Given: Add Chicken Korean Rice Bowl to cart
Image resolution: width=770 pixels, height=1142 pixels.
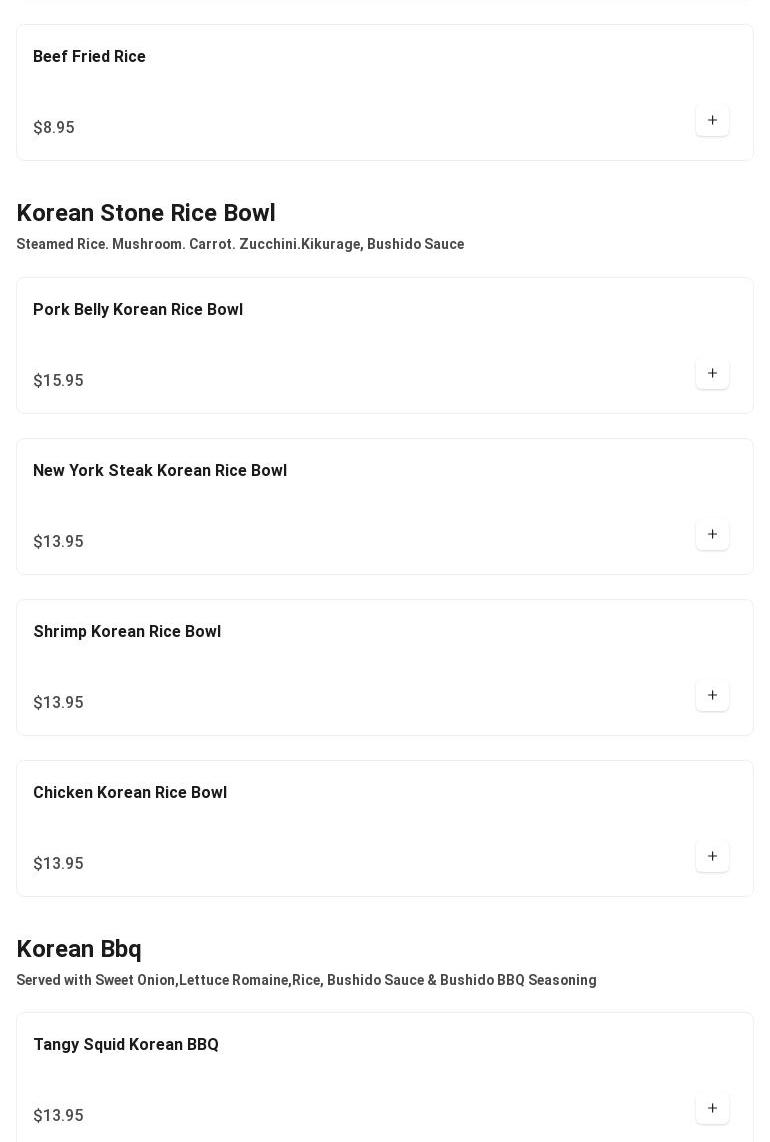Looking at the screenshot, I should [x=712, y=857].
